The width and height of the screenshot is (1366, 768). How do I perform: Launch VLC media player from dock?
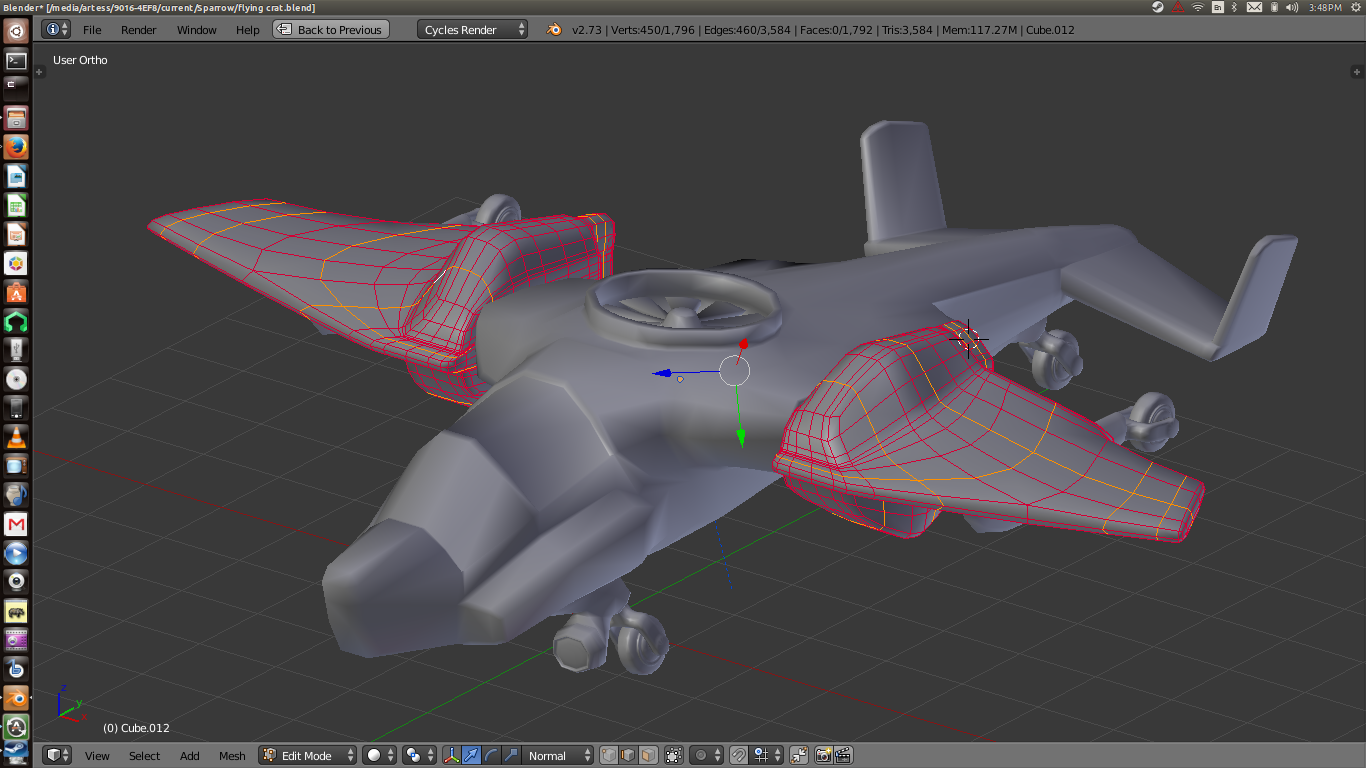coord(16,437)
